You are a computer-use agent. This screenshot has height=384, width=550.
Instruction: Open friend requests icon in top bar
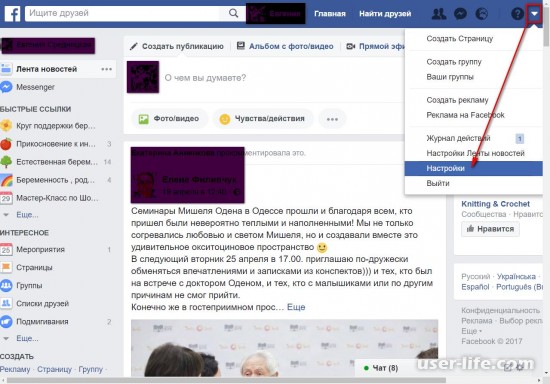438,14
